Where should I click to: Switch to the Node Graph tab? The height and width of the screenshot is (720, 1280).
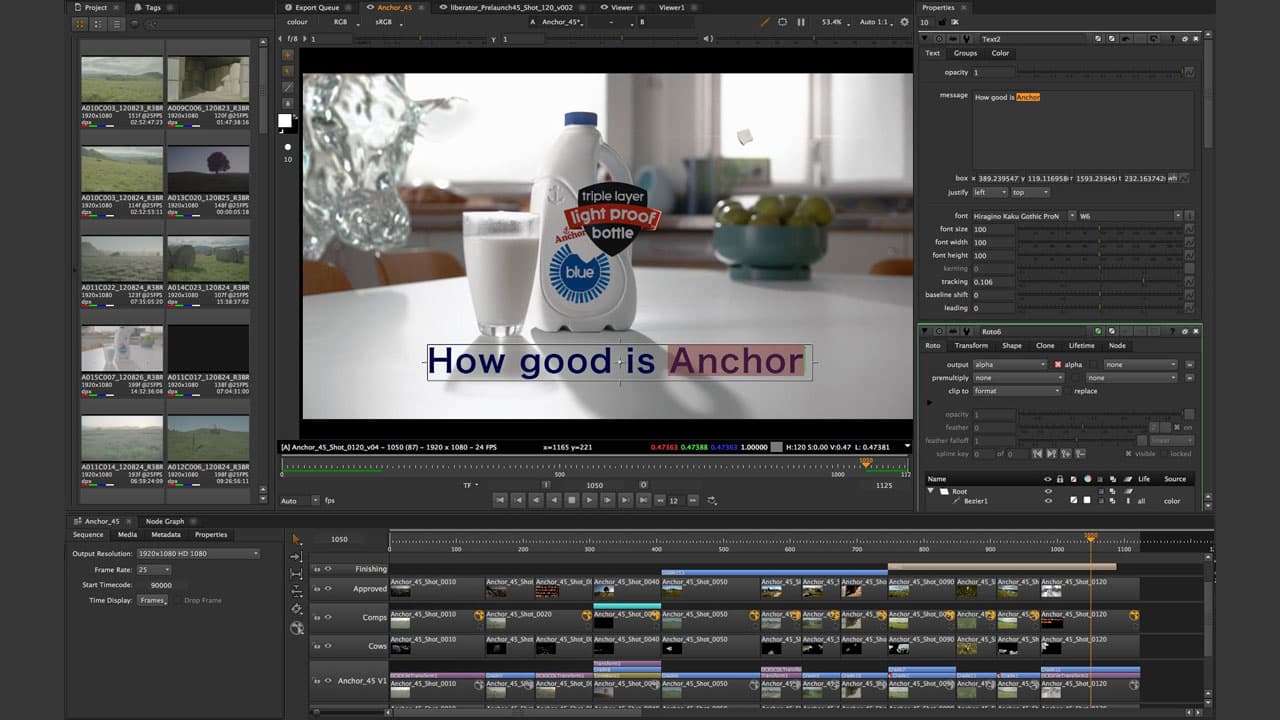pyautogui.click(x=167, y=519)
